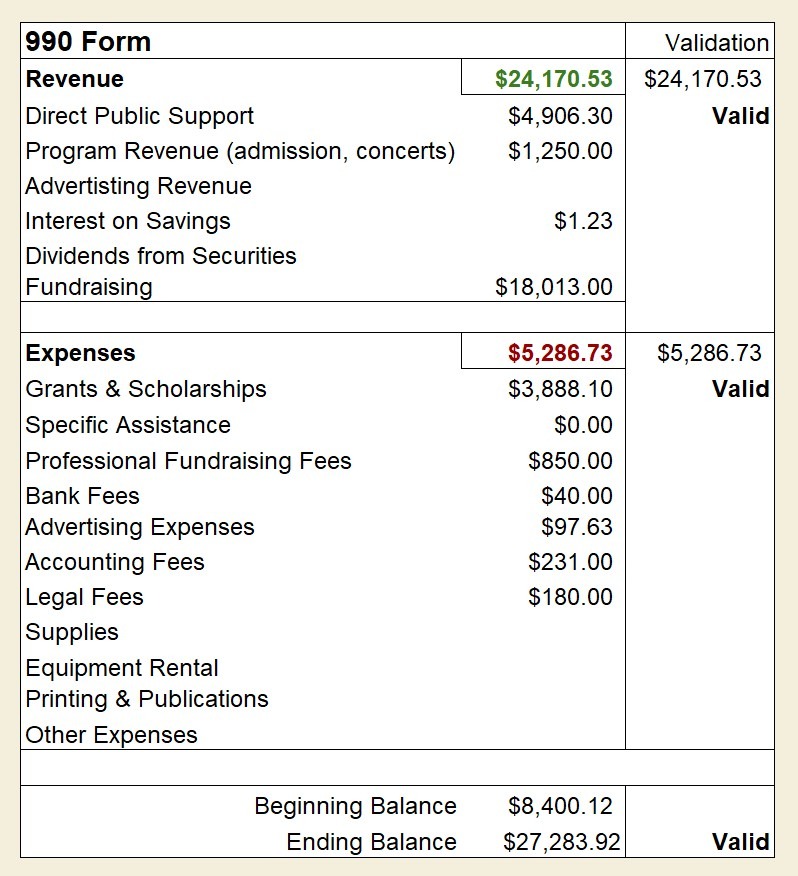The image size is (798, 876).
Task: Click the Other Expenses label
Action: pos(111,735)
